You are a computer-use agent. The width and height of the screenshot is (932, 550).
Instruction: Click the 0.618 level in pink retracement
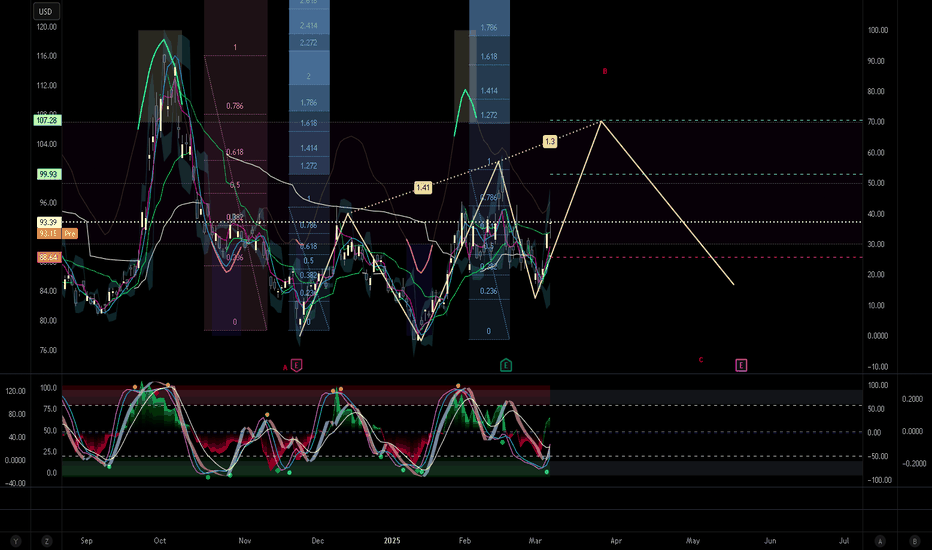pyautogui.click(x=235, y=152)
